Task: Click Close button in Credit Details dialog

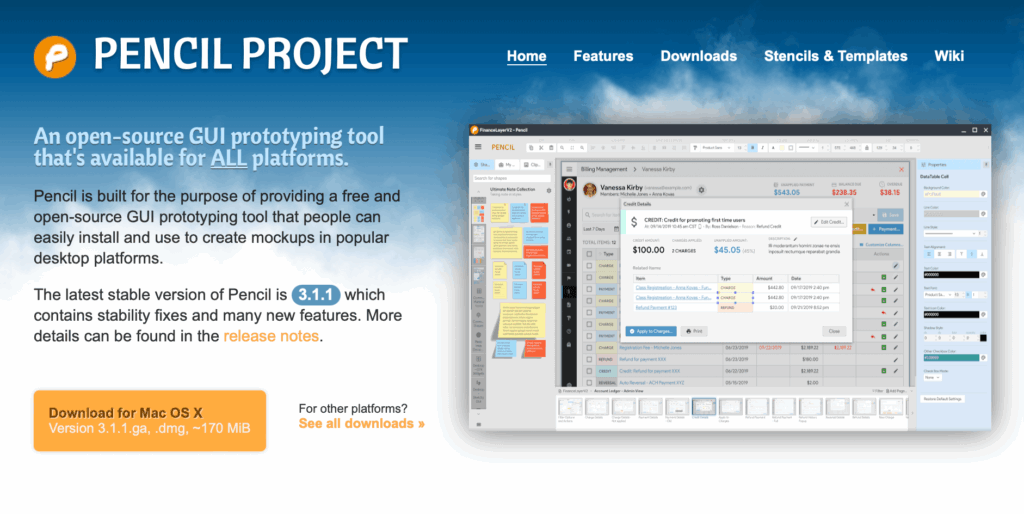Action: point(834,332)
